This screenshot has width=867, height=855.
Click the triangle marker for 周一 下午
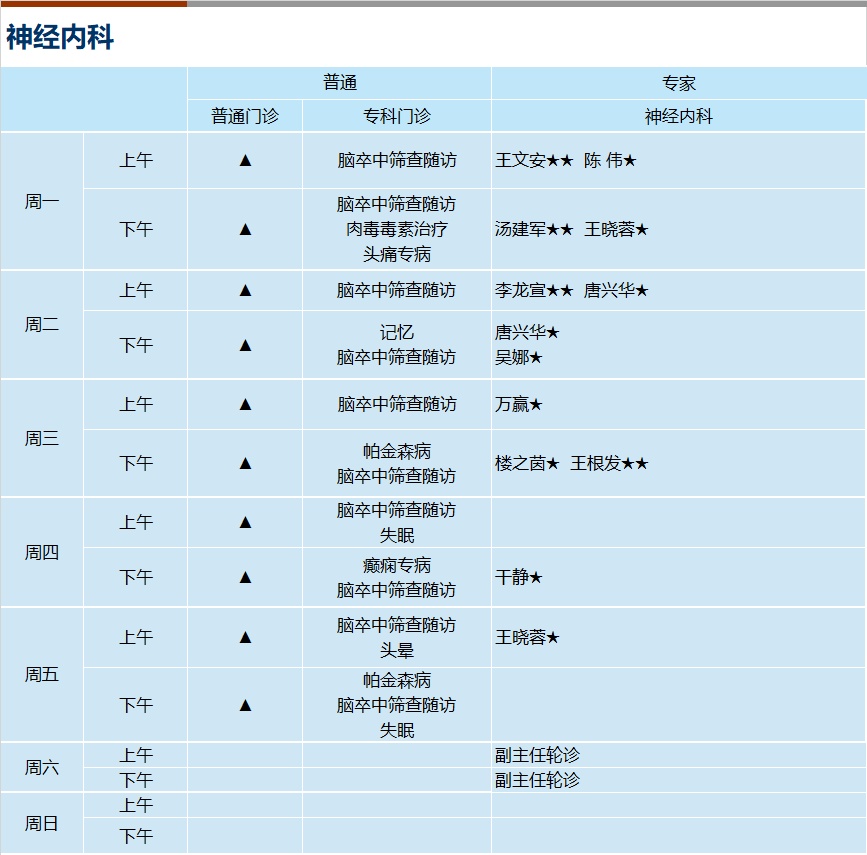[x=245, y=229]
